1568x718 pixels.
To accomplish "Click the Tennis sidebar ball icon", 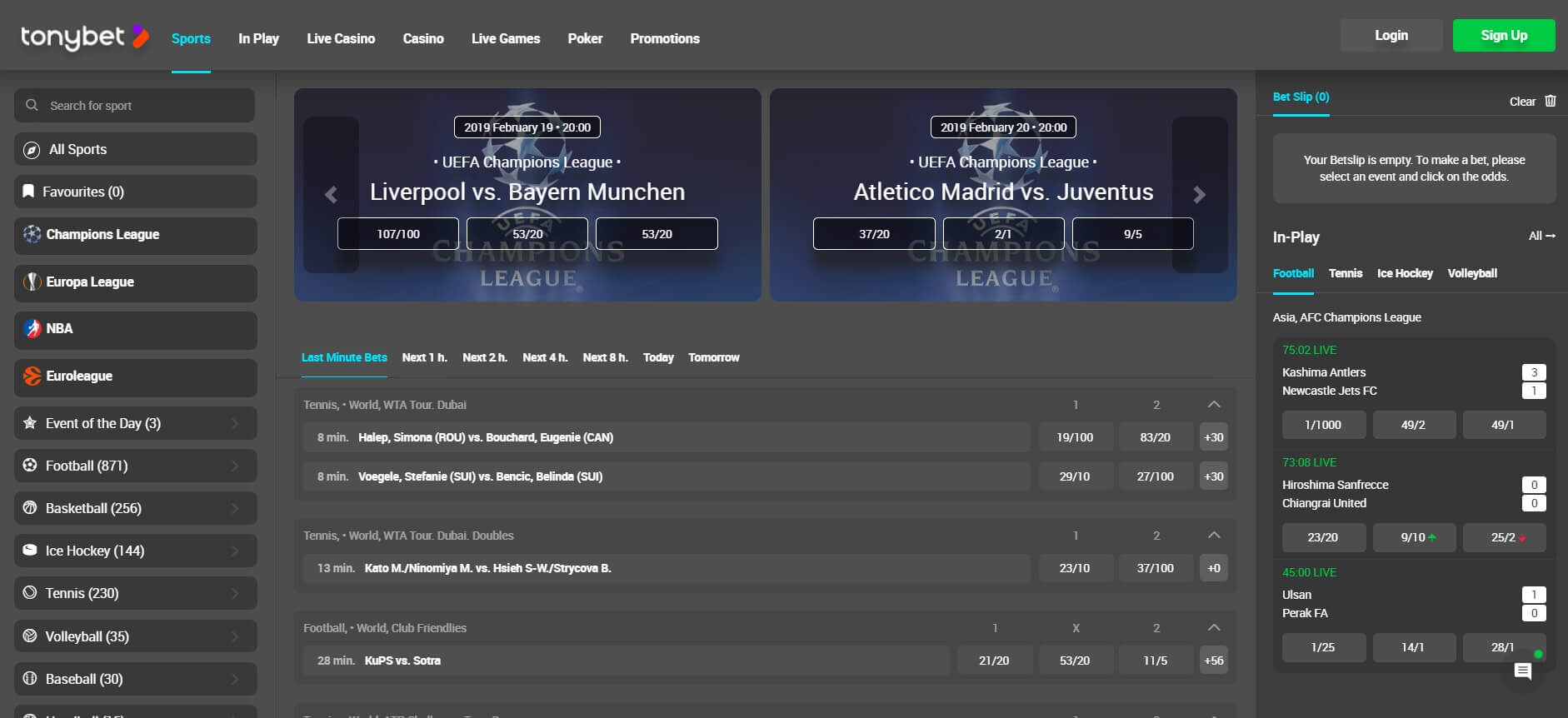I will pos(30,593).
